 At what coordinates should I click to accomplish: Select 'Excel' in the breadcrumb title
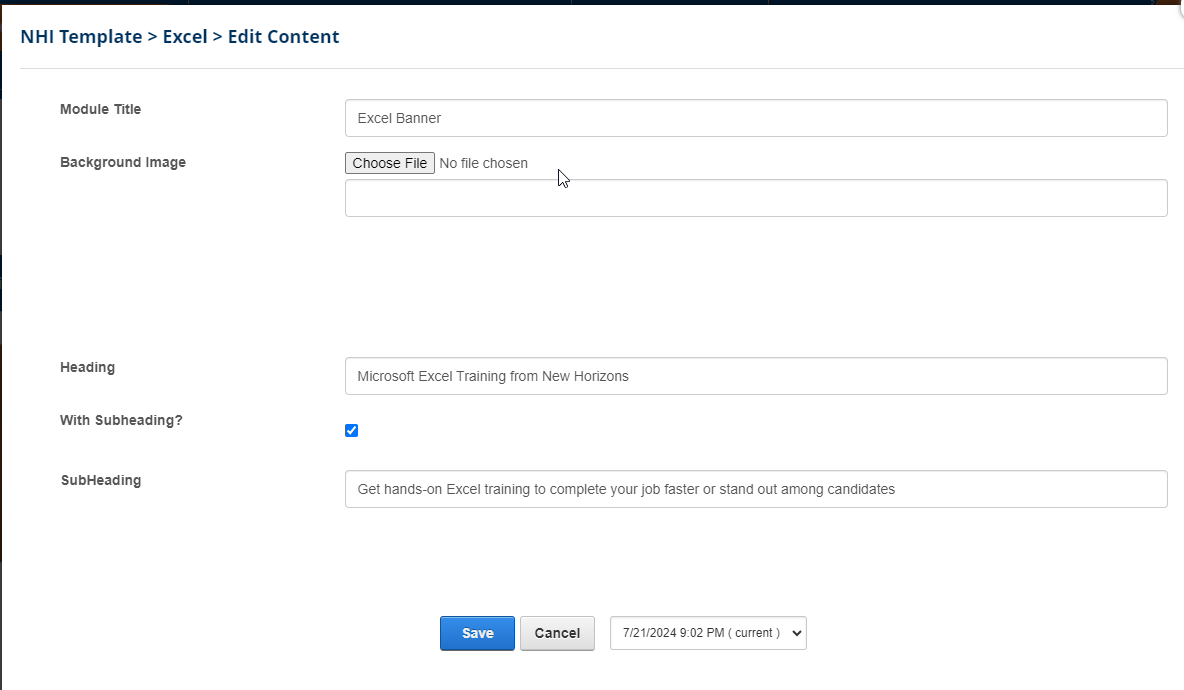[x=185, y=37]
